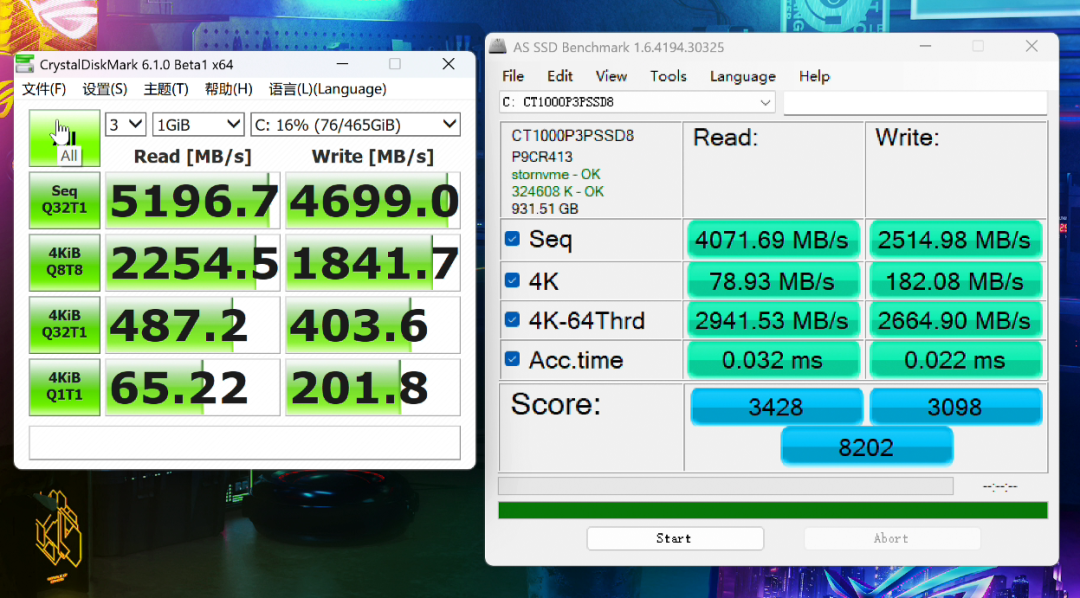Open the 主题(T) menu
Viewport: 1080px width, 598px height.
click(x=166, y=89)
